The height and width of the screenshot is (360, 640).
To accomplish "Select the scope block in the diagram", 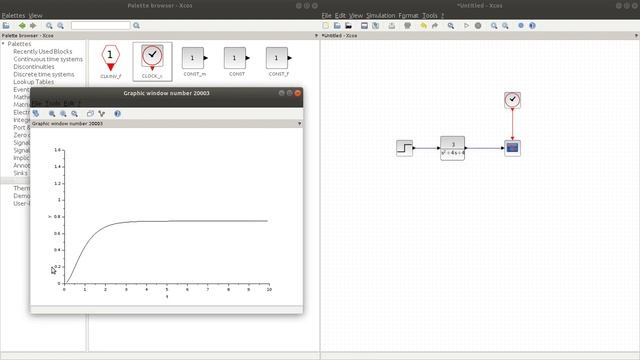I will [512, 148].
